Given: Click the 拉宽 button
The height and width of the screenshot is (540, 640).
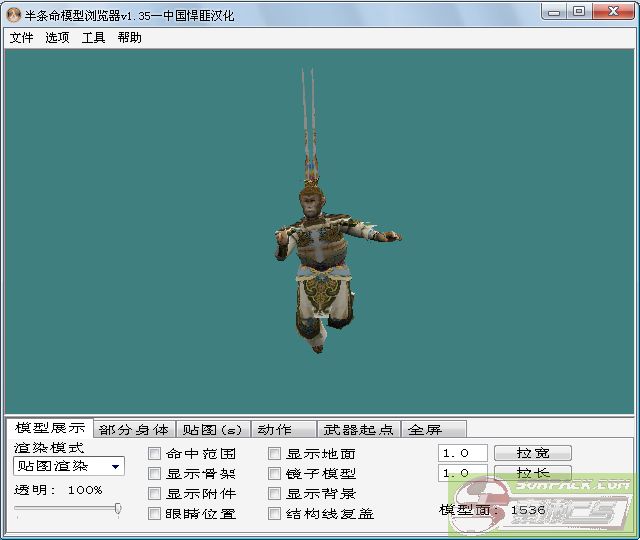Looking at the screenshot, I should tap(533, 453).
